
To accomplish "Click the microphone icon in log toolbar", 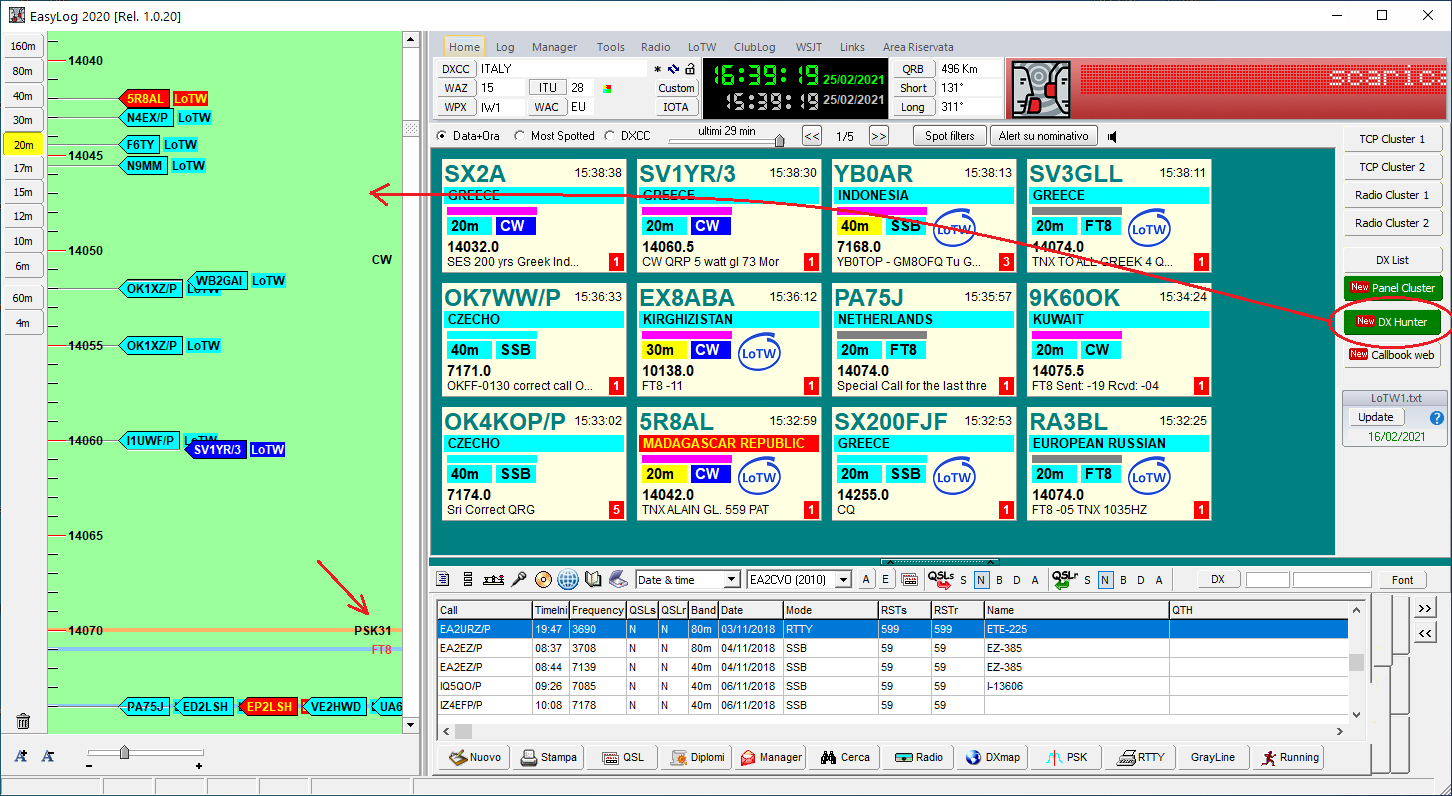I will pyautogui.click(x=518, y=580).
